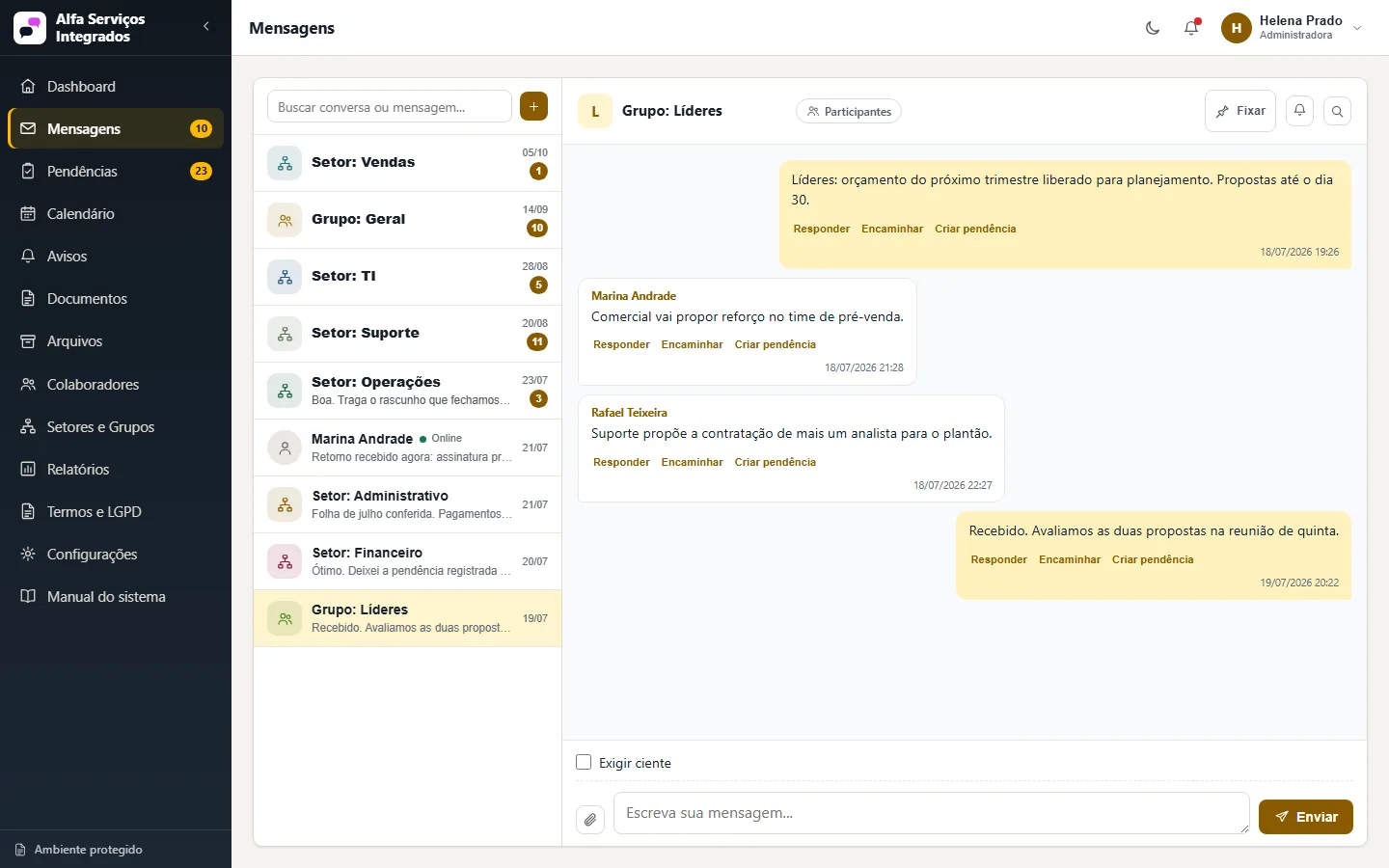The image size is (1389, 868).
Task: Click the Setor: TI avatar icon
Action: point(285,277)
